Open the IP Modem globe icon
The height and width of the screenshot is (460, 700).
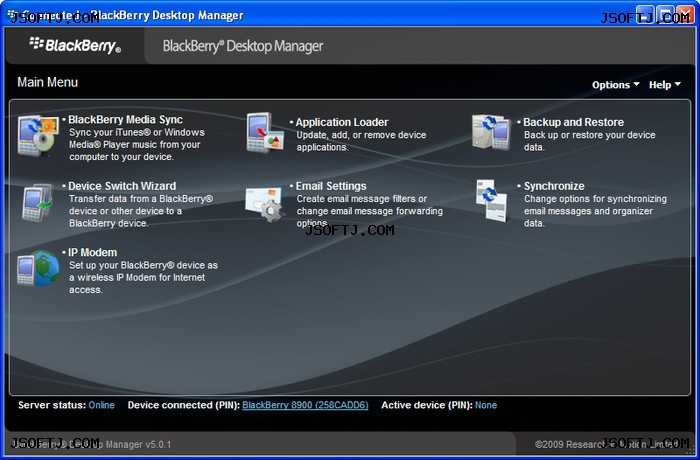(38, 268)
